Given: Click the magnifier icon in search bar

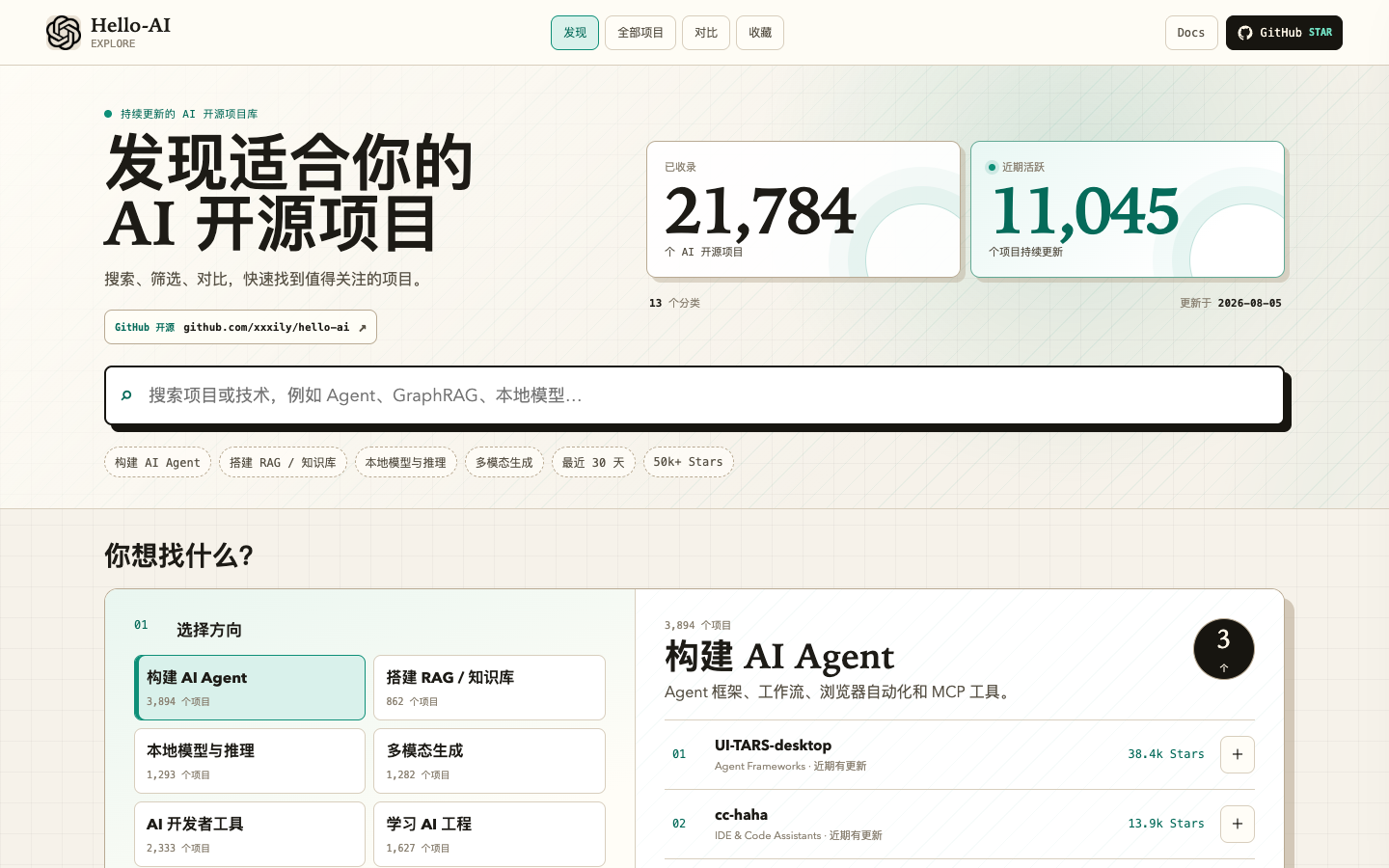Looking at the screenshot, I should point(126,395).
